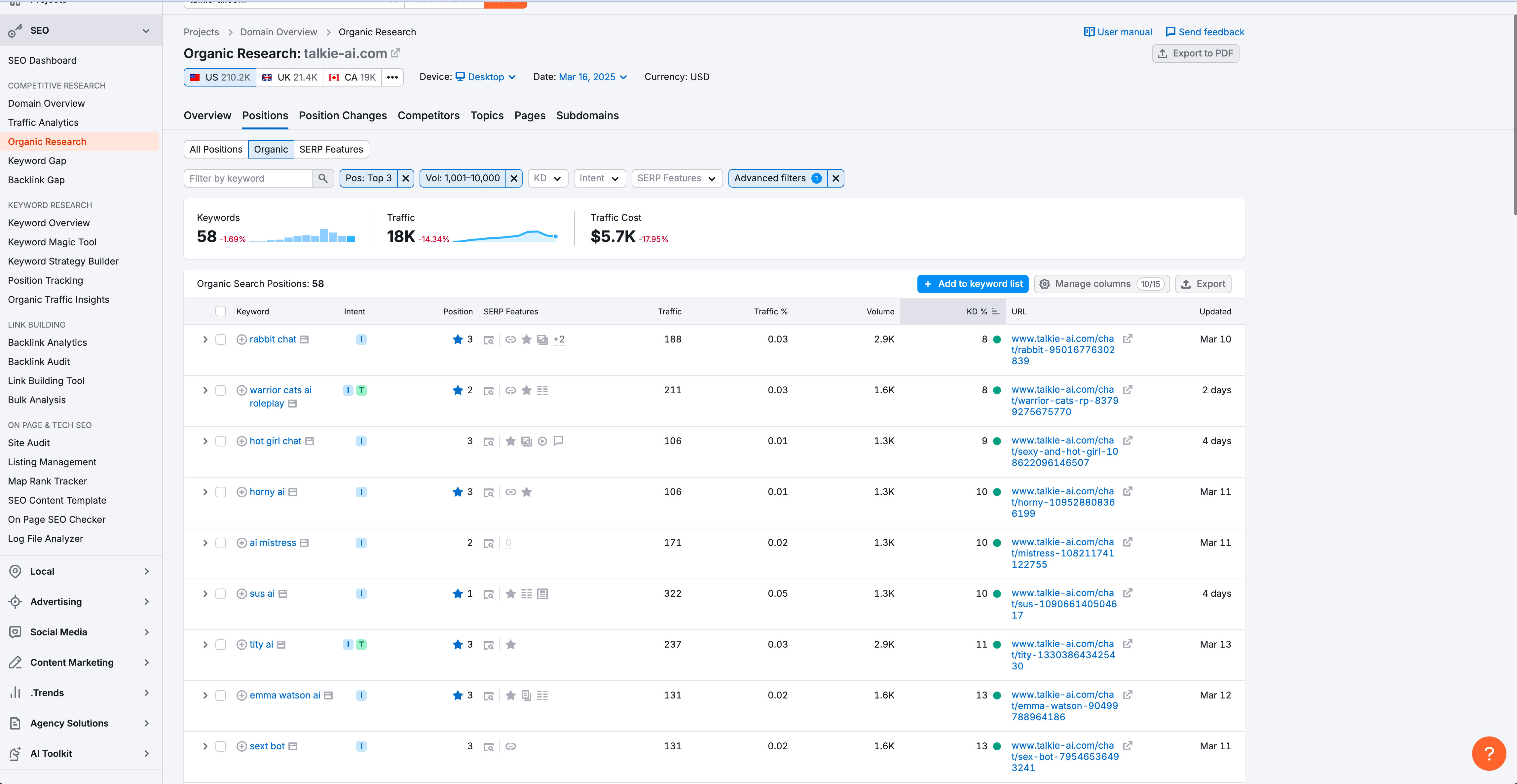Switch to the Competitors tab

tap(428, 115)
